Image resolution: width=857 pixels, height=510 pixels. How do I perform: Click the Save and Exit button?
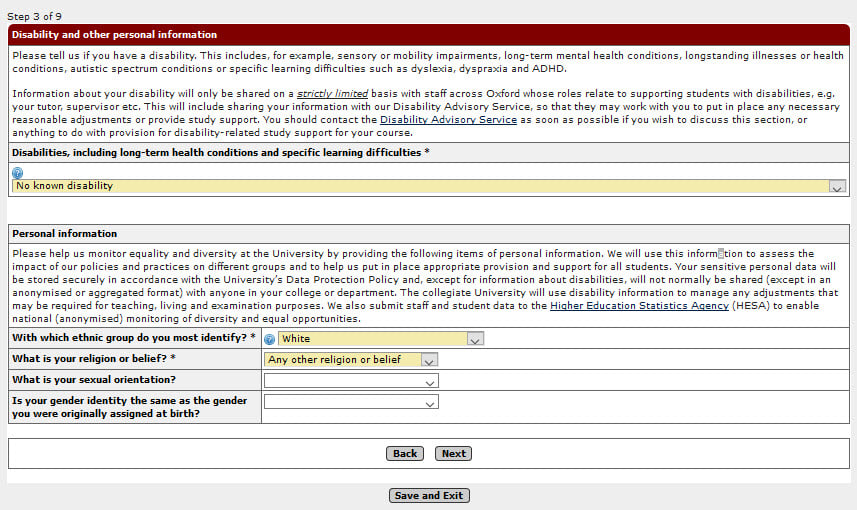pyautogui.click(x=429, y=496)
